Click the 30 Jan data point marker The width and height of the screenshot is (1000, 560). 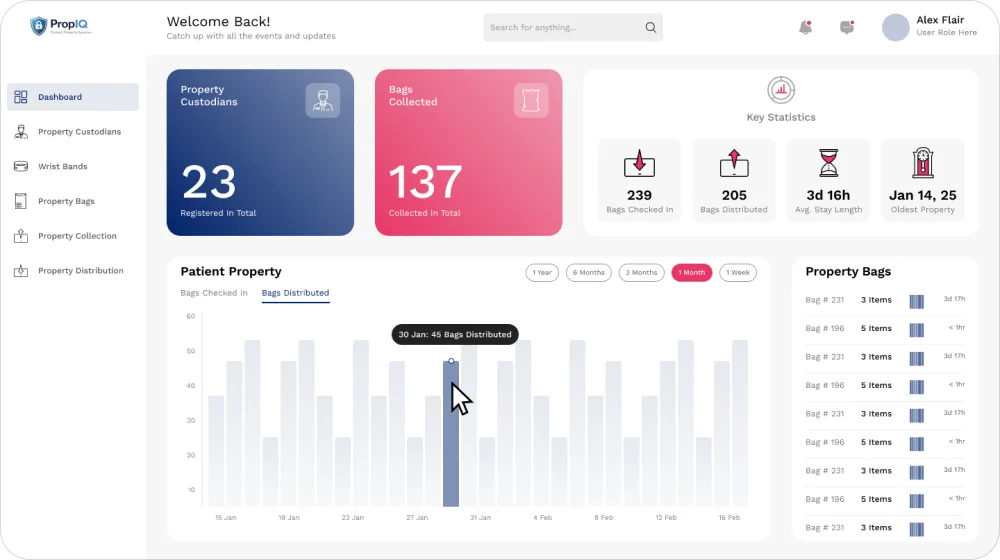[451, 361]
